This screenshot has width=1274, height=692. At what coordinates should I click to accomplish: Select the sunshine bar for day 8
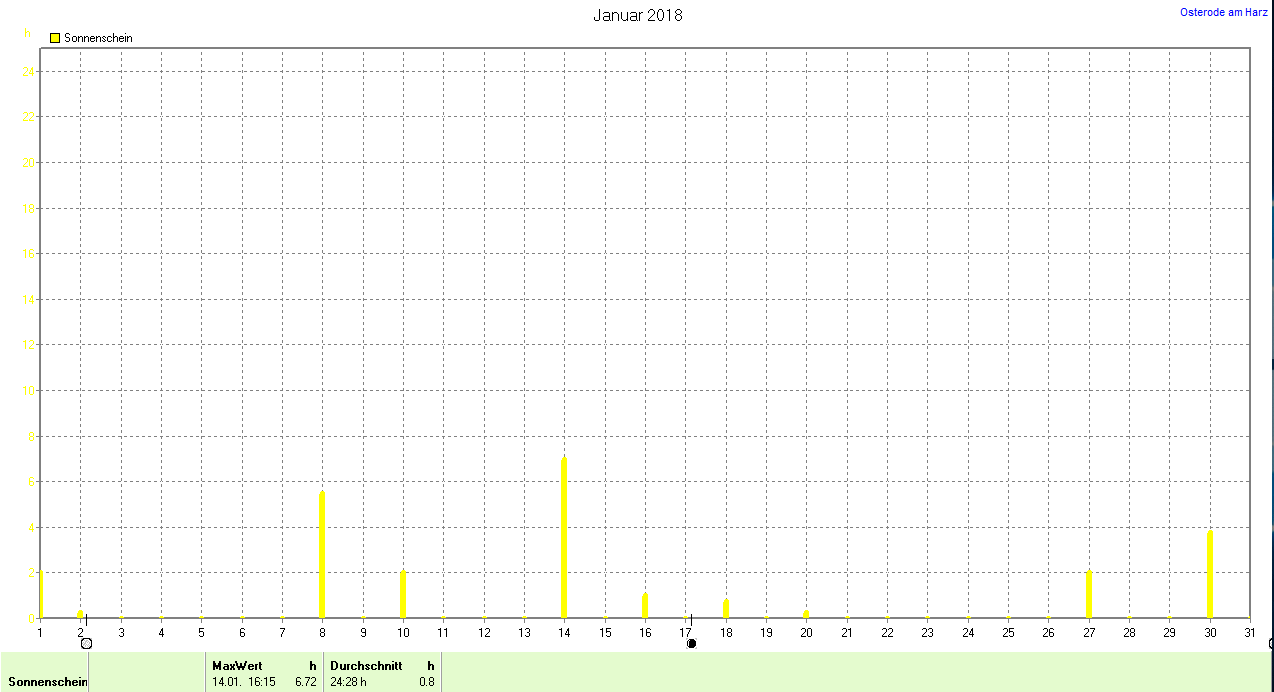pos(322,554)
